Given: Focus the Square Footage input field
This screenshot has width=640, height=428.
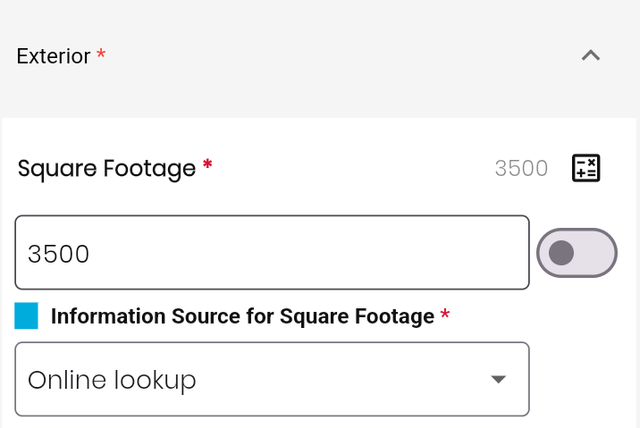Looking at the screenshot, I should coord(272,253).
